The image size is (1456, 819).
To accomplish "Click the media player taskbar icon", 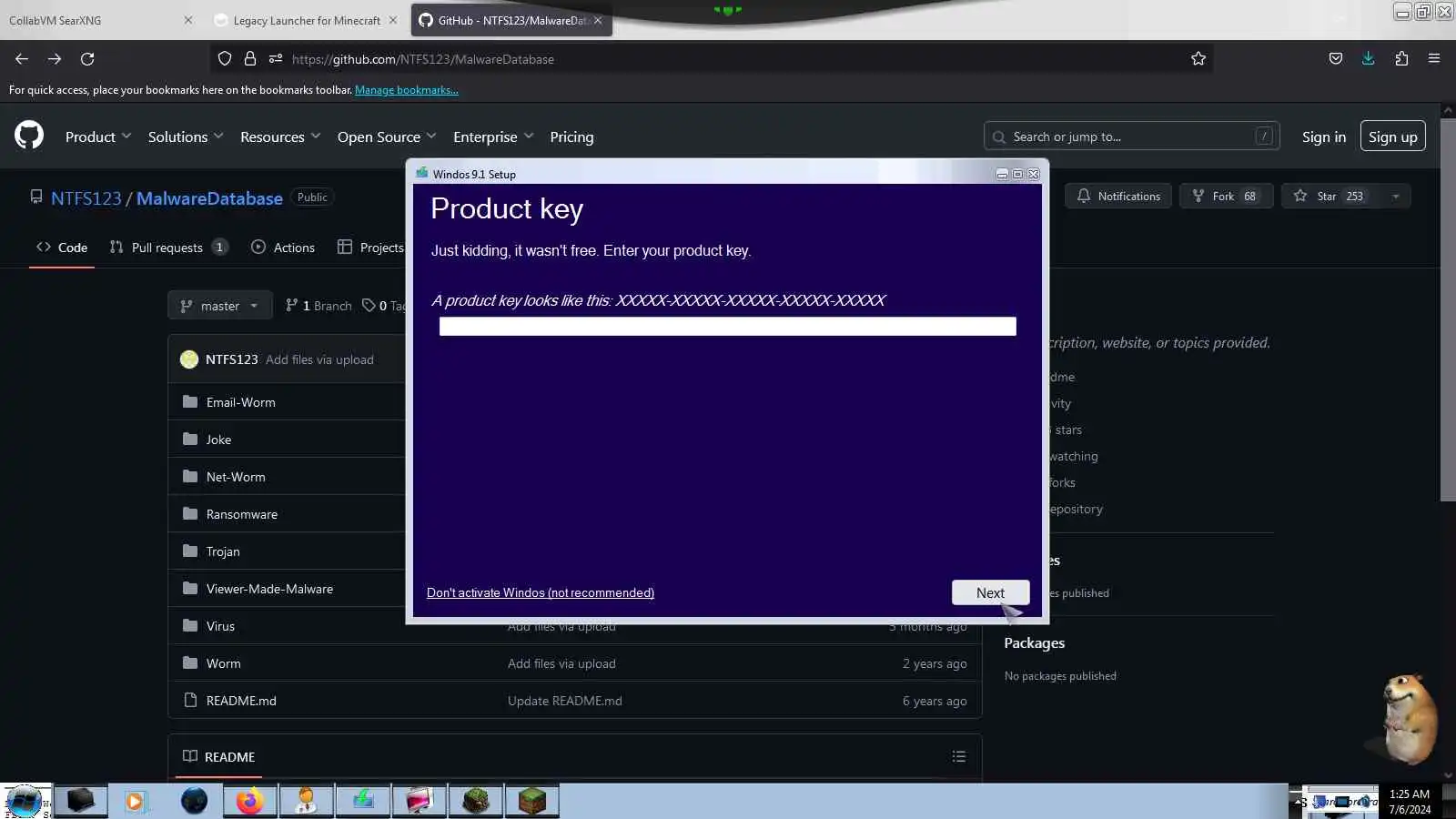I will coord(136,801).
